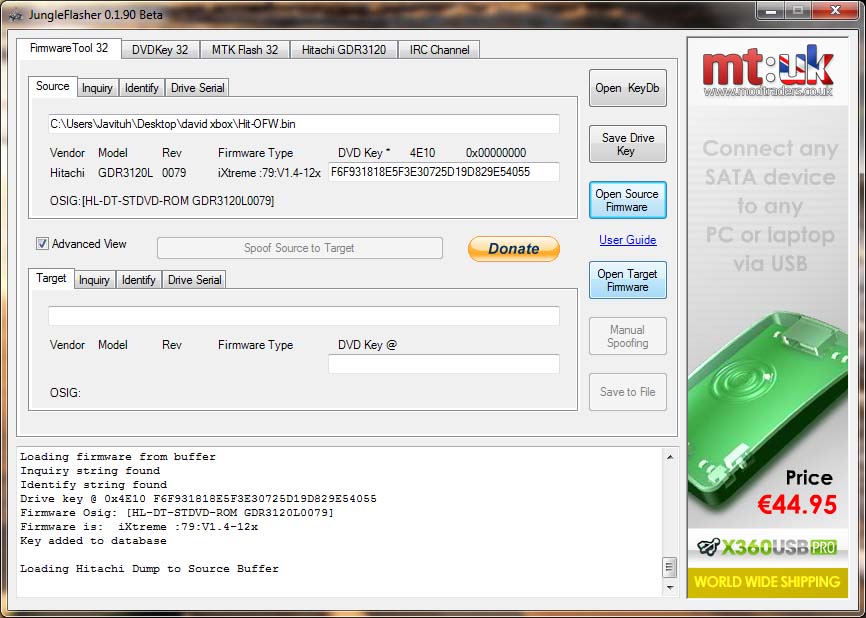
Task: Close the JungleFlasher window
Action: (836, 10)
